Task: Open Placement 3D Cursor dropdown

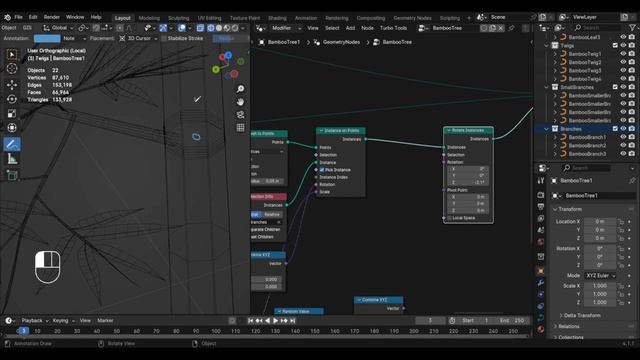Action: point(138,38)
